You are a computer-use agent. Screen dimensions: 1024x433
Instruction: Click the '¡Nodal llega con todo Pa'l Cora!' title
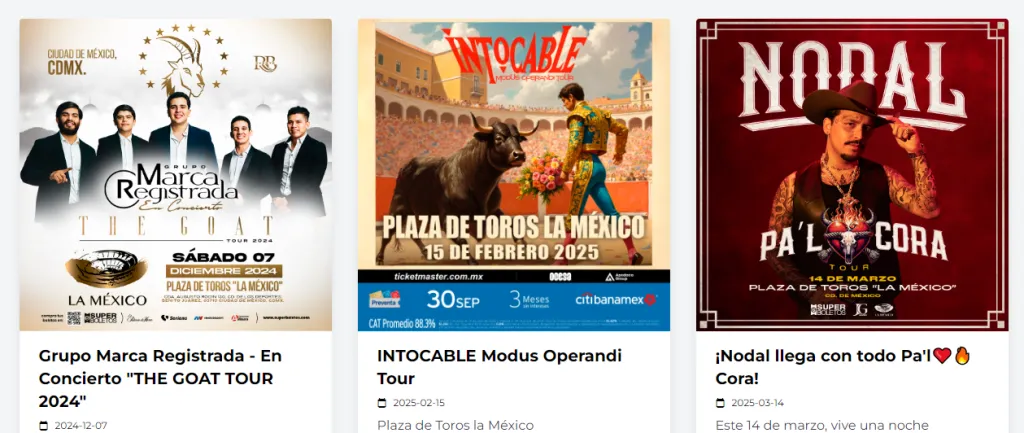[843, 367]
